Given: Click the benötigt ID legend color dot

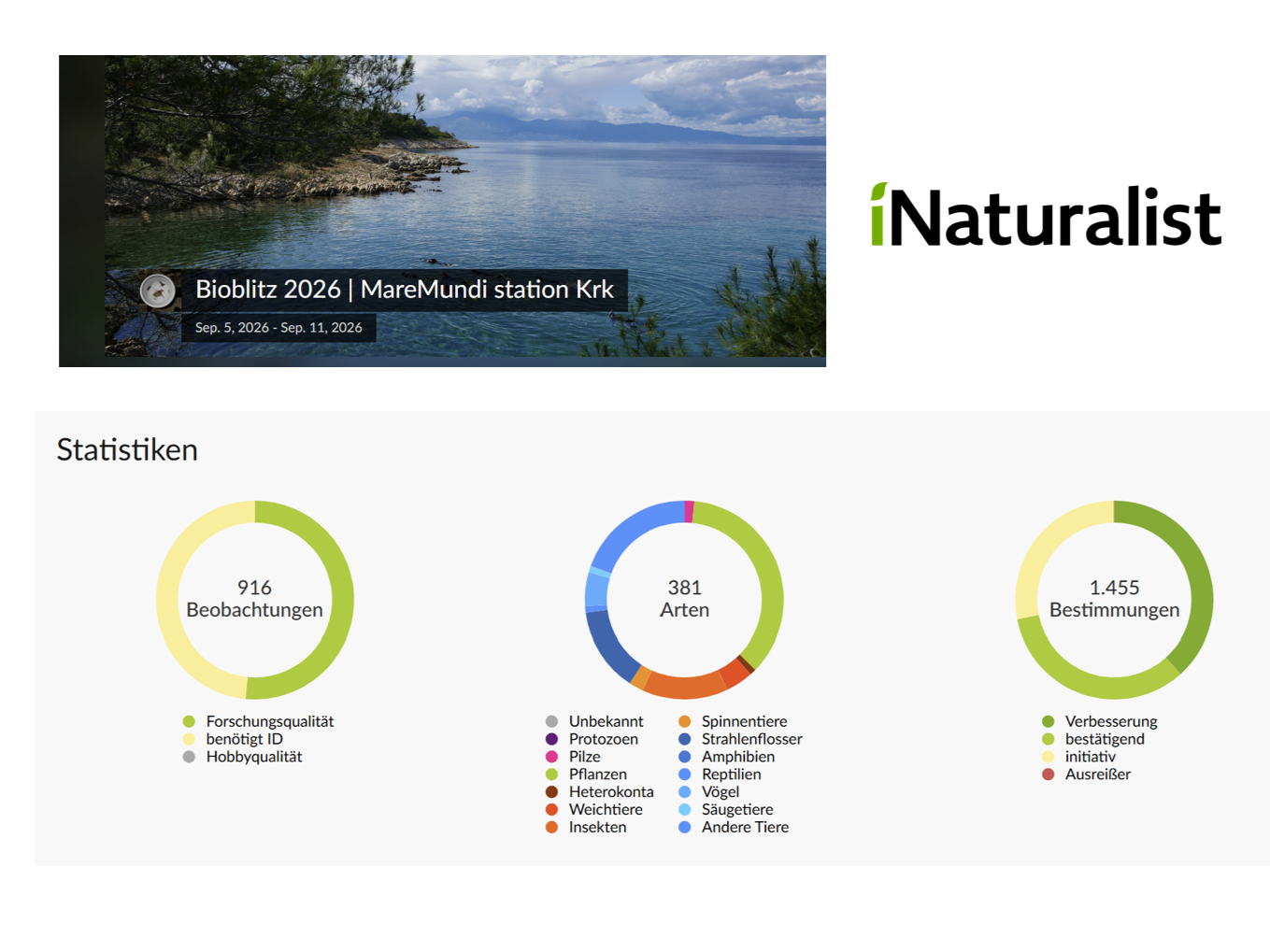Looking at the screenshot, I should click(189, 739).
